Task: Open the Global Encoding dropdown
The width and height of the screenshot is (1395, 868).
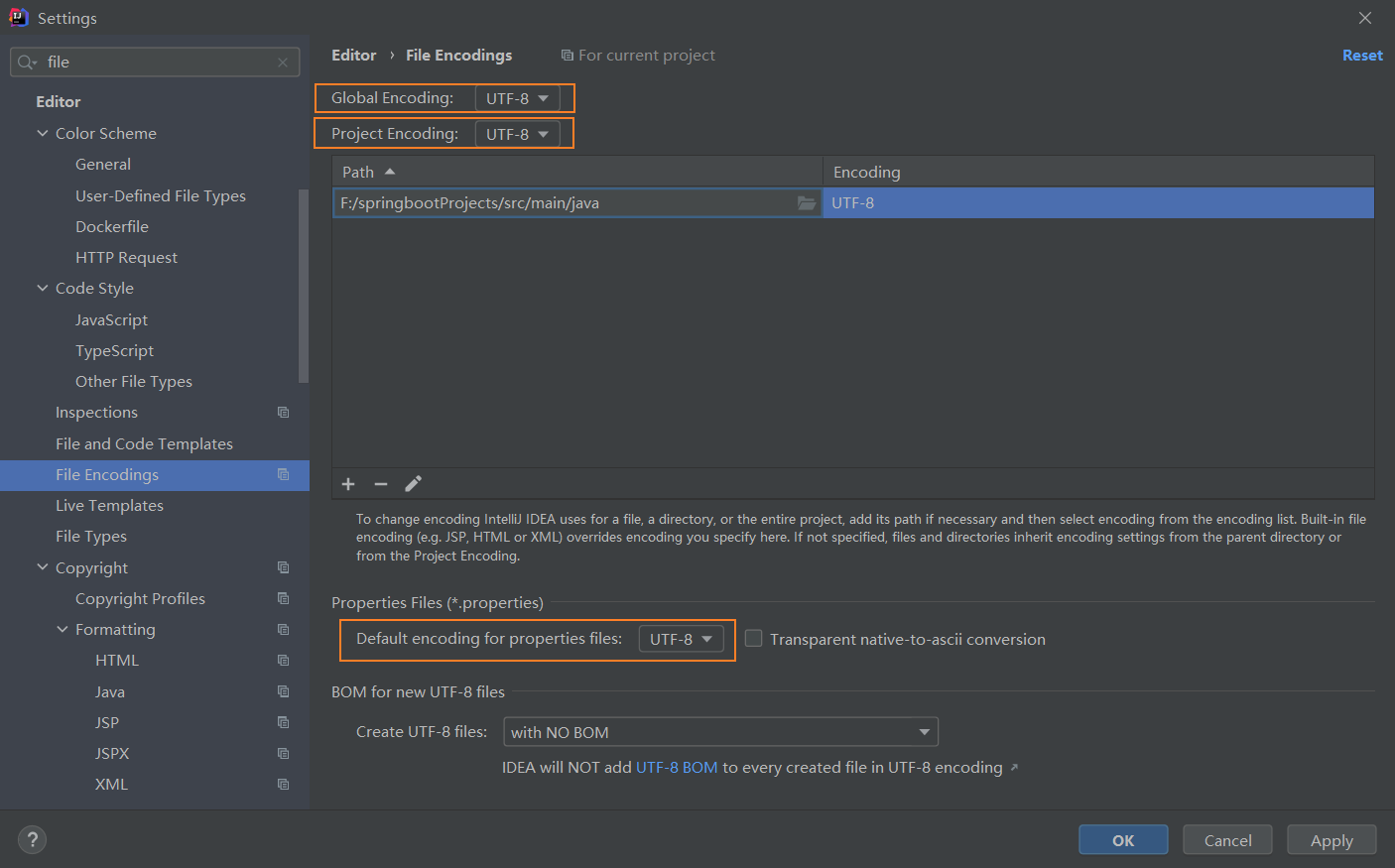Action: pos(517,98)
